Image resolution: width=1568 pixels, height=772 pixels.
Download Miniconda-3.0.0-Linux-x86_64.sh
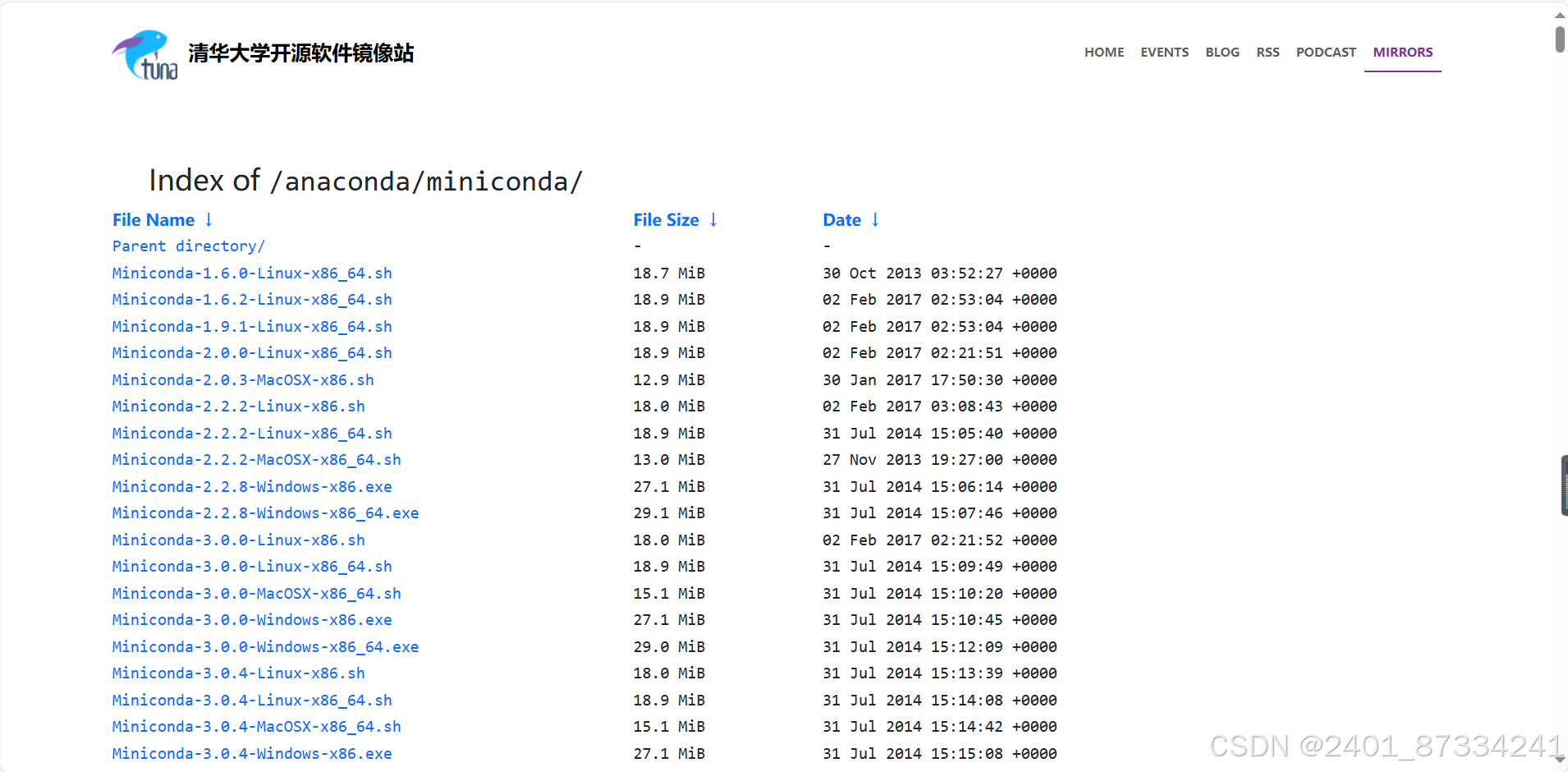click(252, 567)
